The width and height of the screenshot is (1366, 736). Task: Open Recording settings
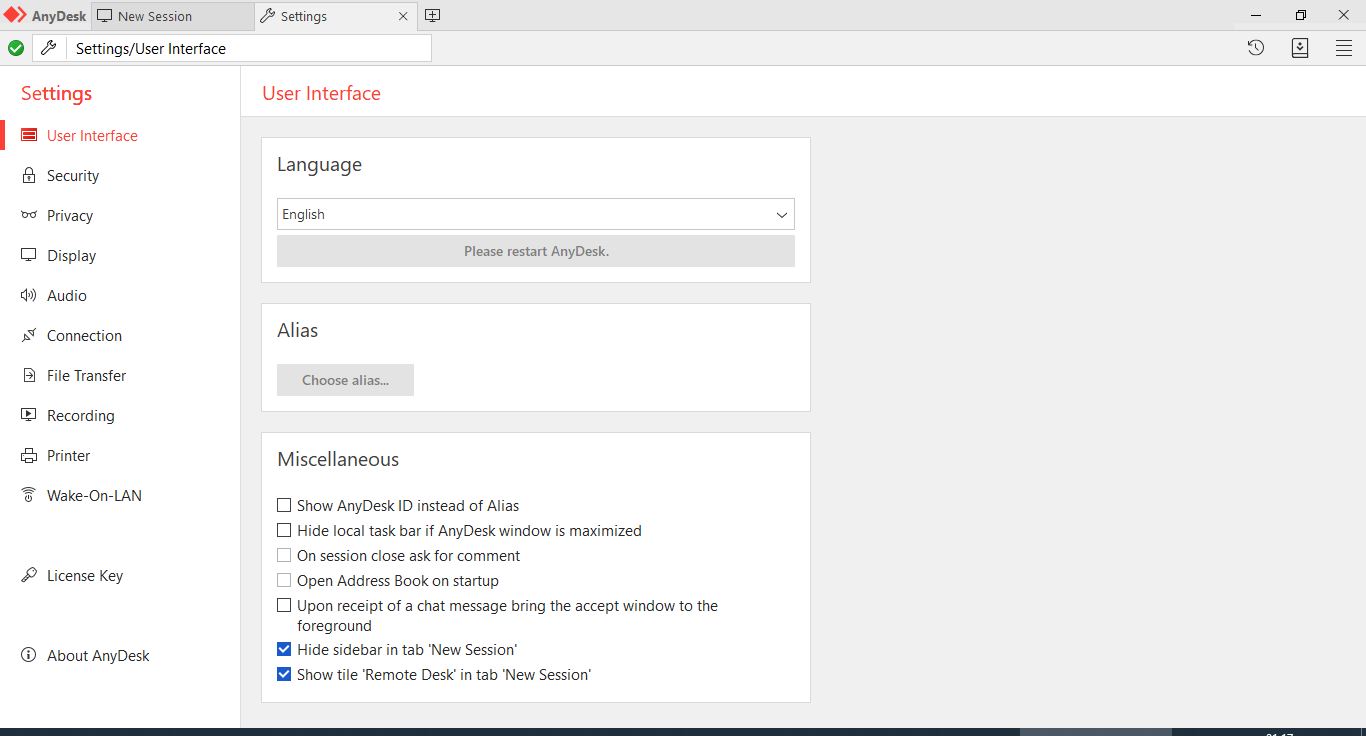(81, 416)
